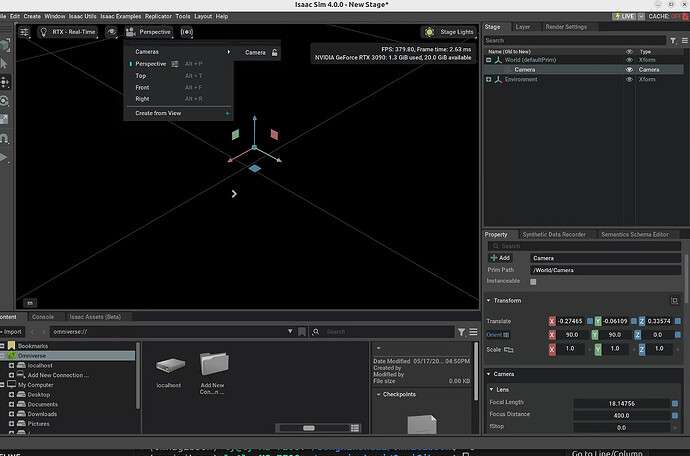The image size is (690, 456).
Task: Toggle the LIVE session button
Action: click(x=624, y=16)
